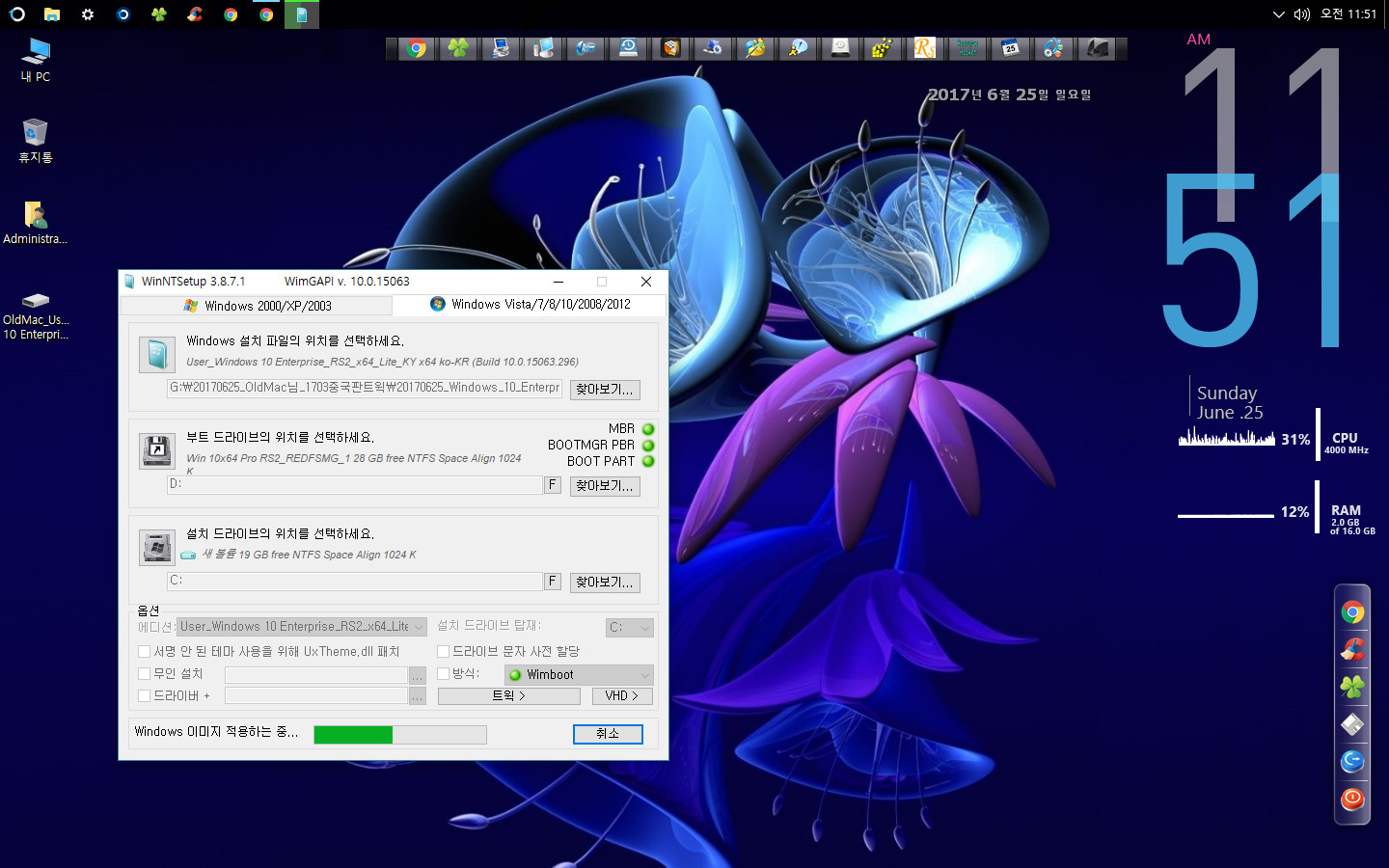Enable the 무인 설치 checkbox

(144, 673)
